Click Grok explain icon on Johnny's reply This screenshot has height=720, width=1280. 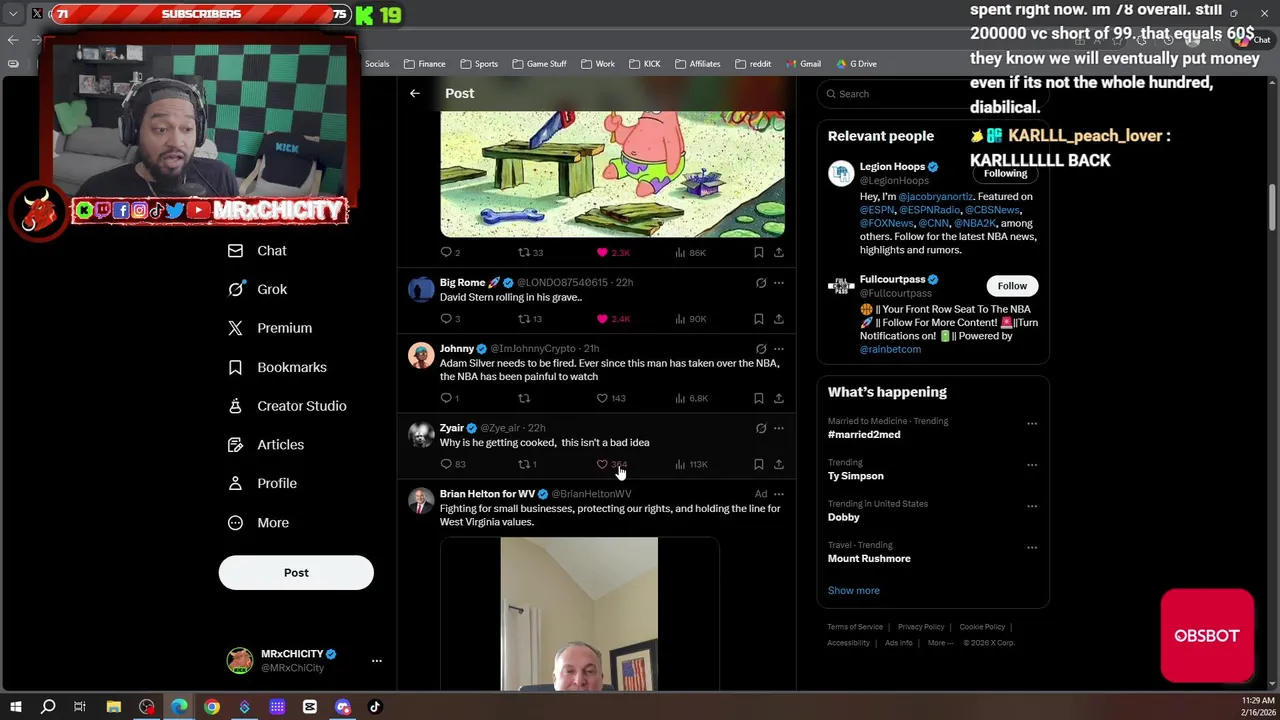click(x=761, y=349)
